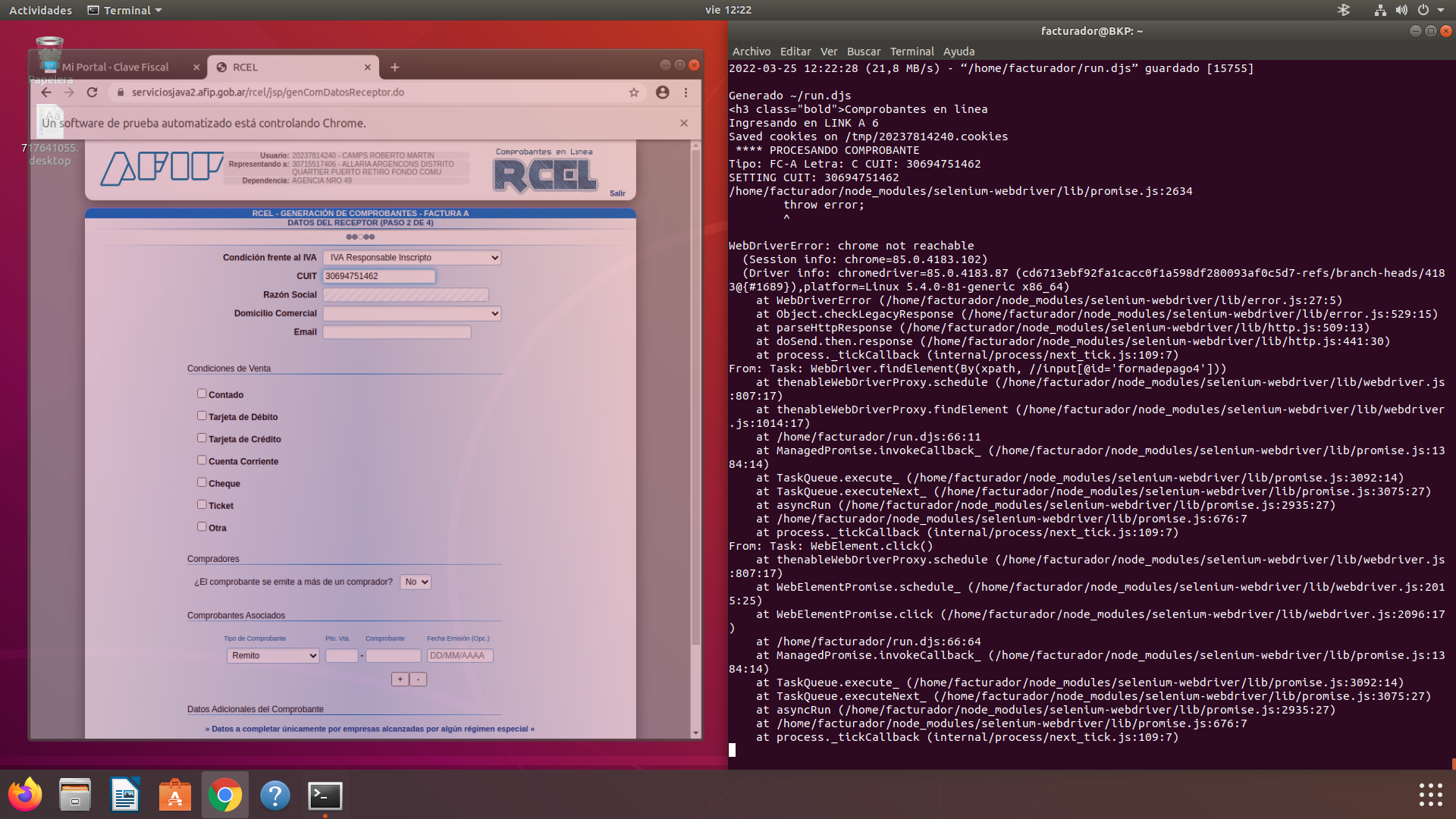Open the más de un comprador dropdown
This screenshot has width=1456, height=819.
416,582
